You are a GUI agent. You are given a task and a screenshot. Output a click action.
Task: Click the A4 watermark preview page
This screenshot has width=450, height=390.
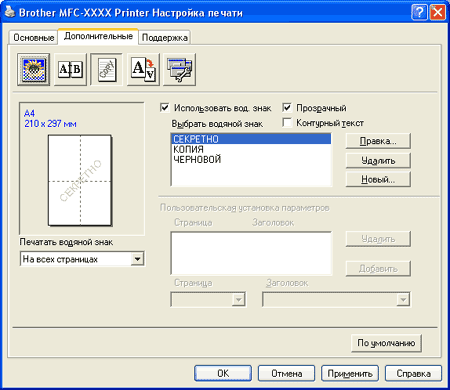pos(80,180)
